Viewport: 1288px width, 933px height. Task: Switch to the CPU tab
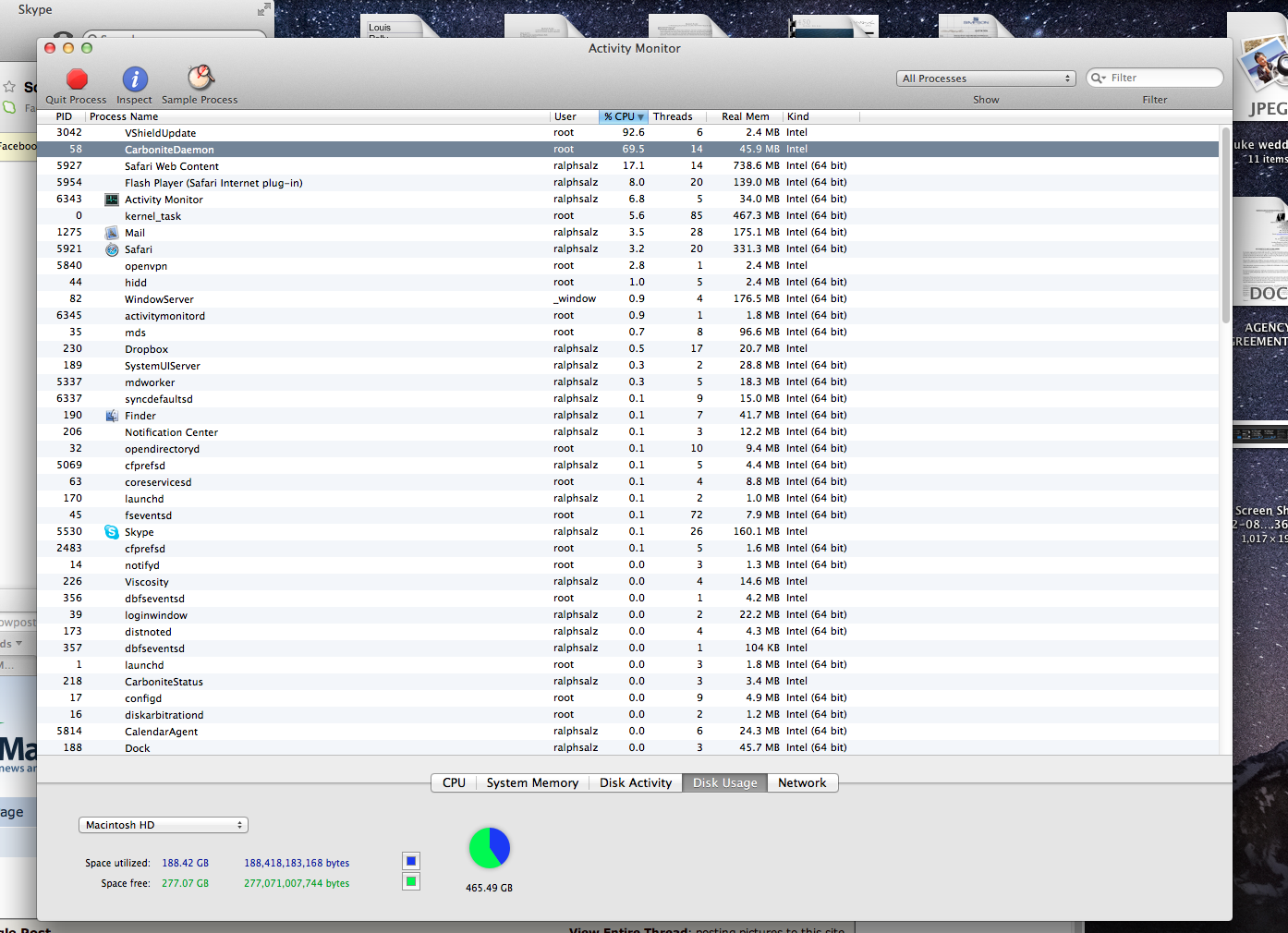(454, 782)
